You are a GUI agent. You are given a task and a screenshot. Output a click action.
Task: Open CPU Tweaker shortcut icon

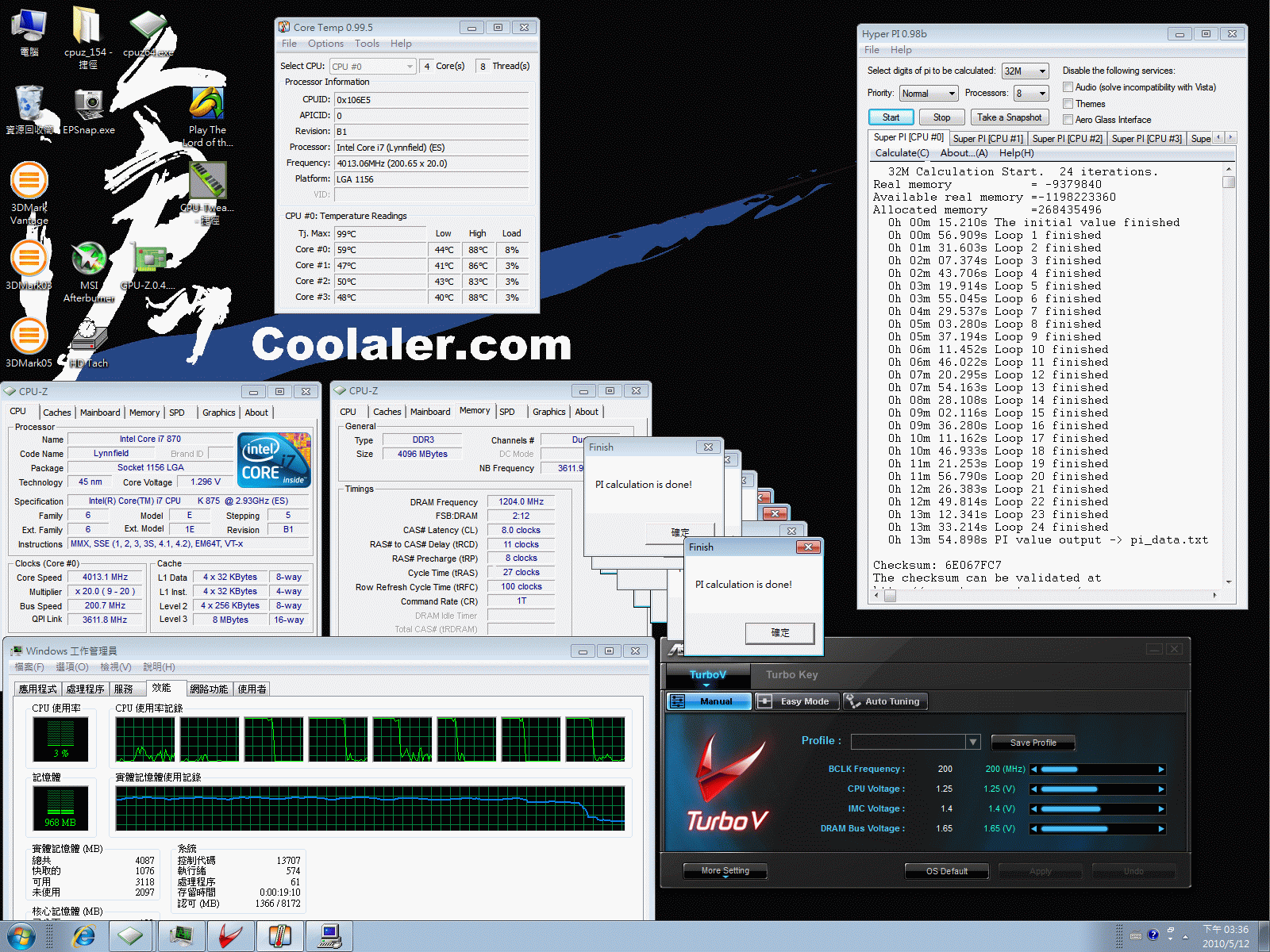(210, 193)
